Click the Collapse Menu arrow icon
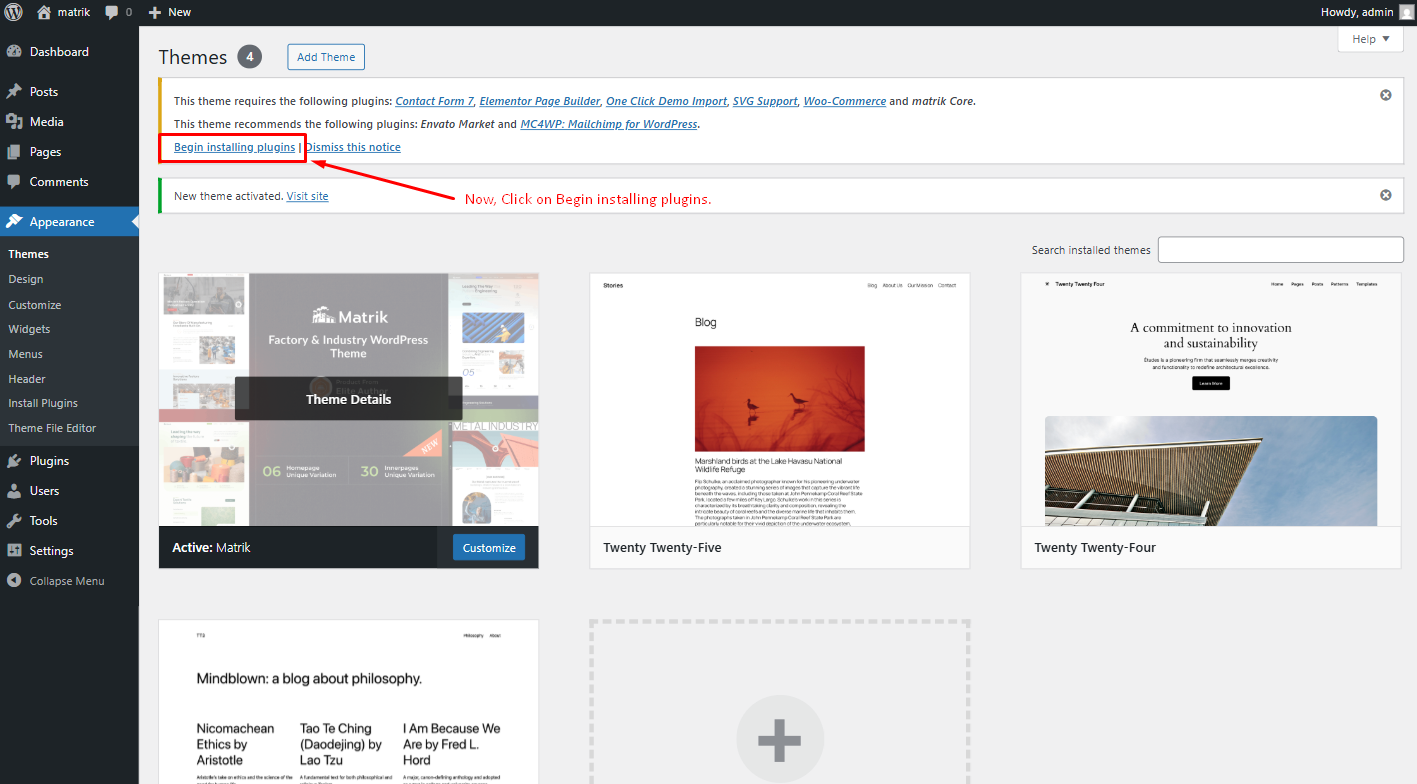 click(x=14, y=581)
